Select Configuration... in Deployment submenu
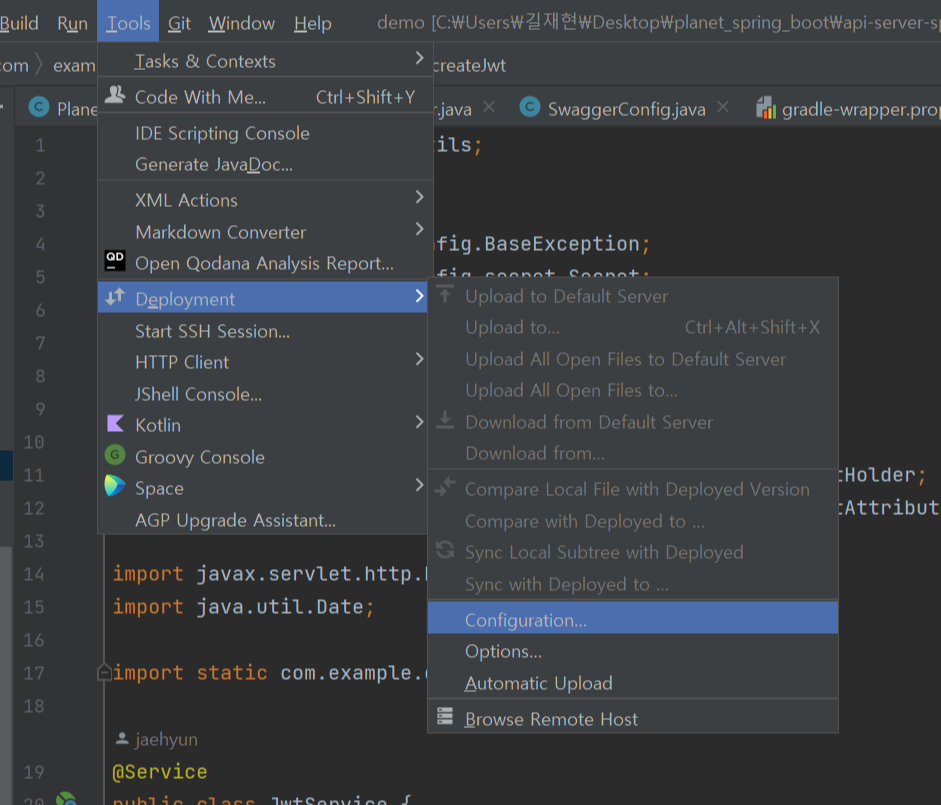Image resolution: width=941 pixels, height=805 pixels. click(633, 620)
